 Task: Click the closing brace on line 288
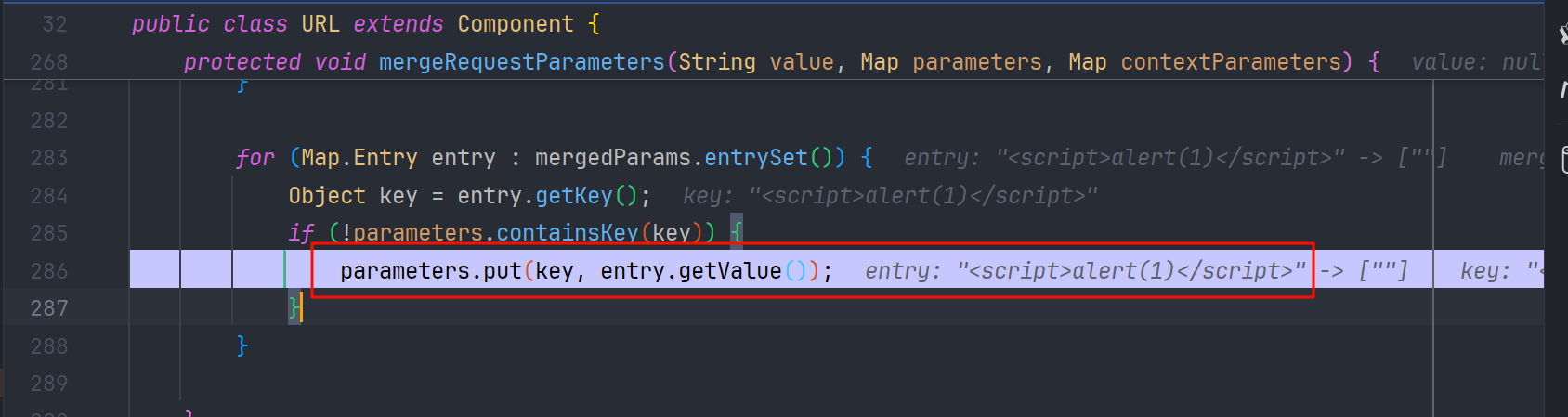[x=242, y=345]
